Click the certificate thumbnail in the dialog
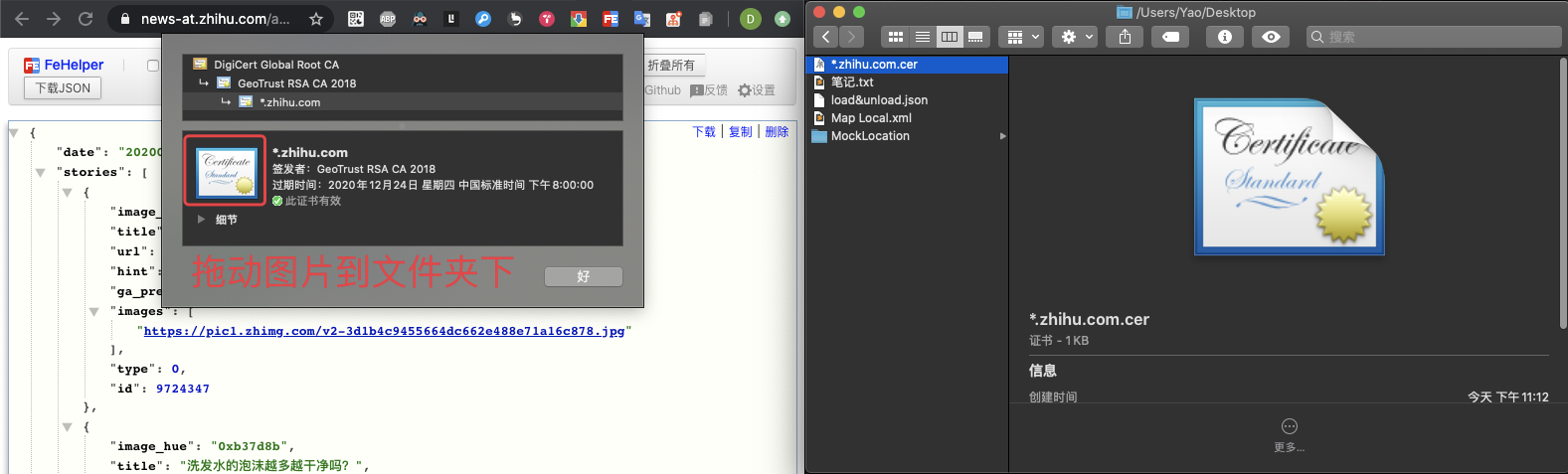 coord(226,171)
